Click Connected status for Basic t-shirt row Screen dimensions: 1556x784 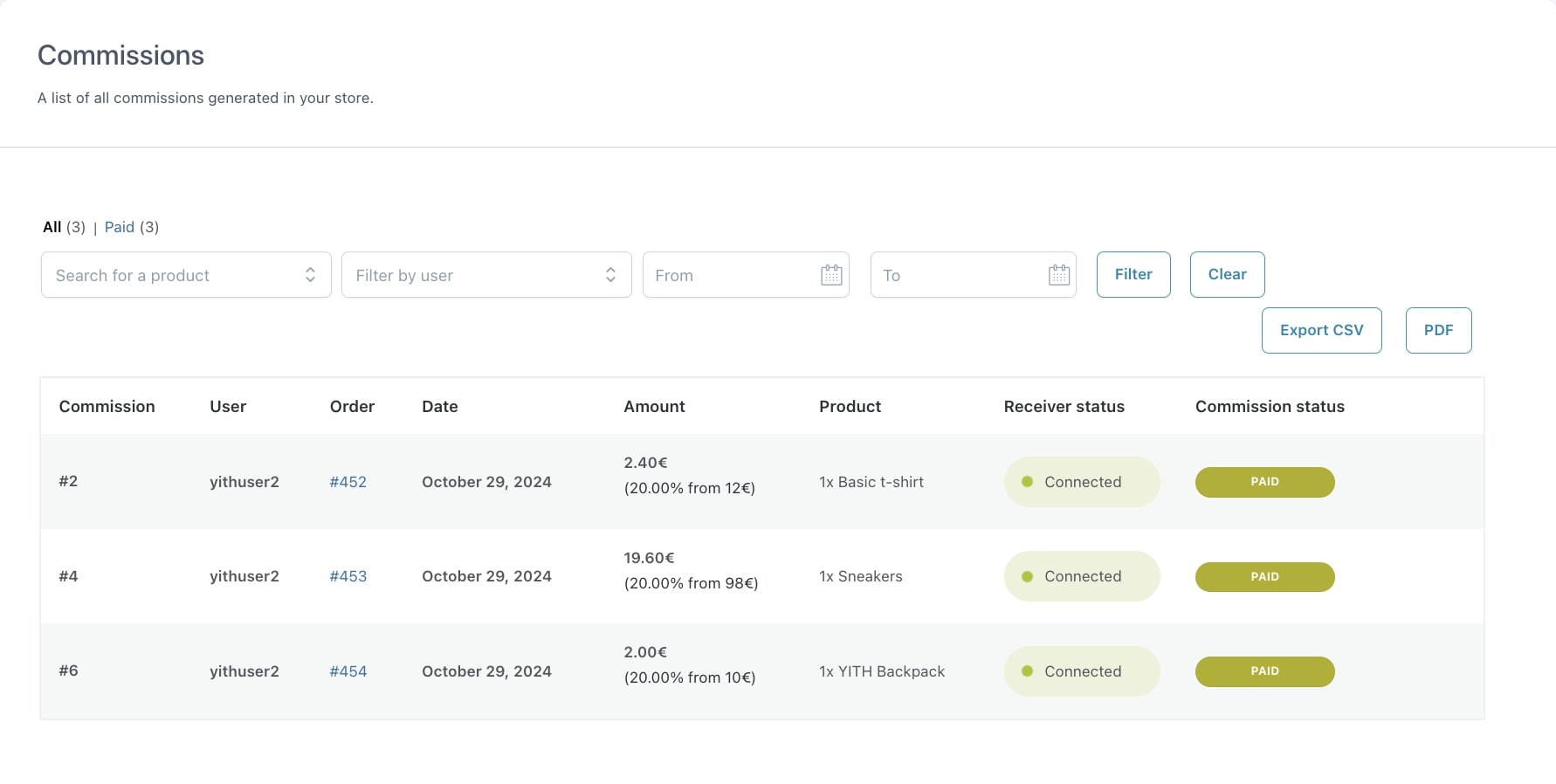click(1081, 482)
